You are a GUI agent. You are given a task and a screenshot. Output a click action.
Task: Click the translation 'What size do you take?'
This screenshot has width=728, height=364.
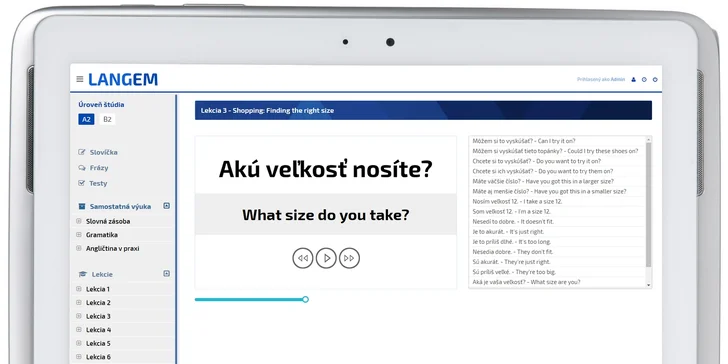(325, 215)
